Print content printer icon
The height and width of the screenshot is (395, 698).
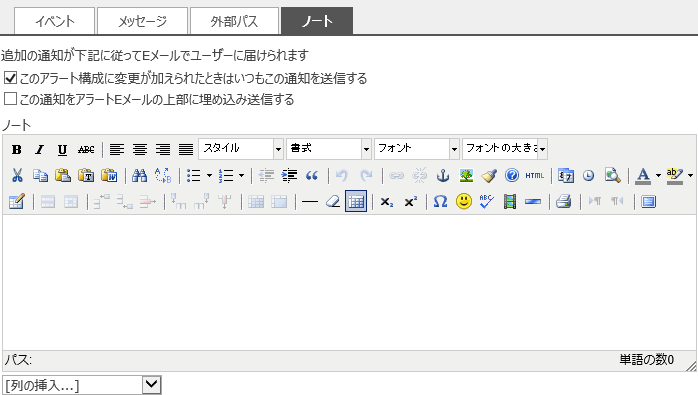coord(564,202)
